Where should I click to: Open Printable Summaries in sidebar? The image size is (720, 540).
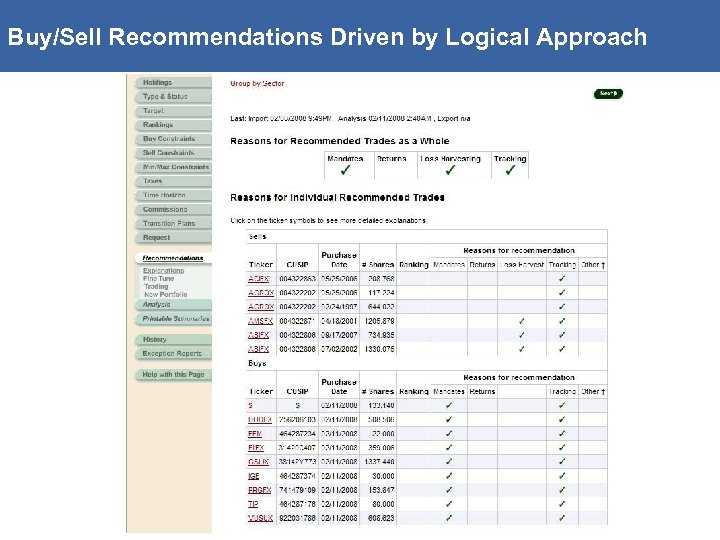click(x=174, y=319)
